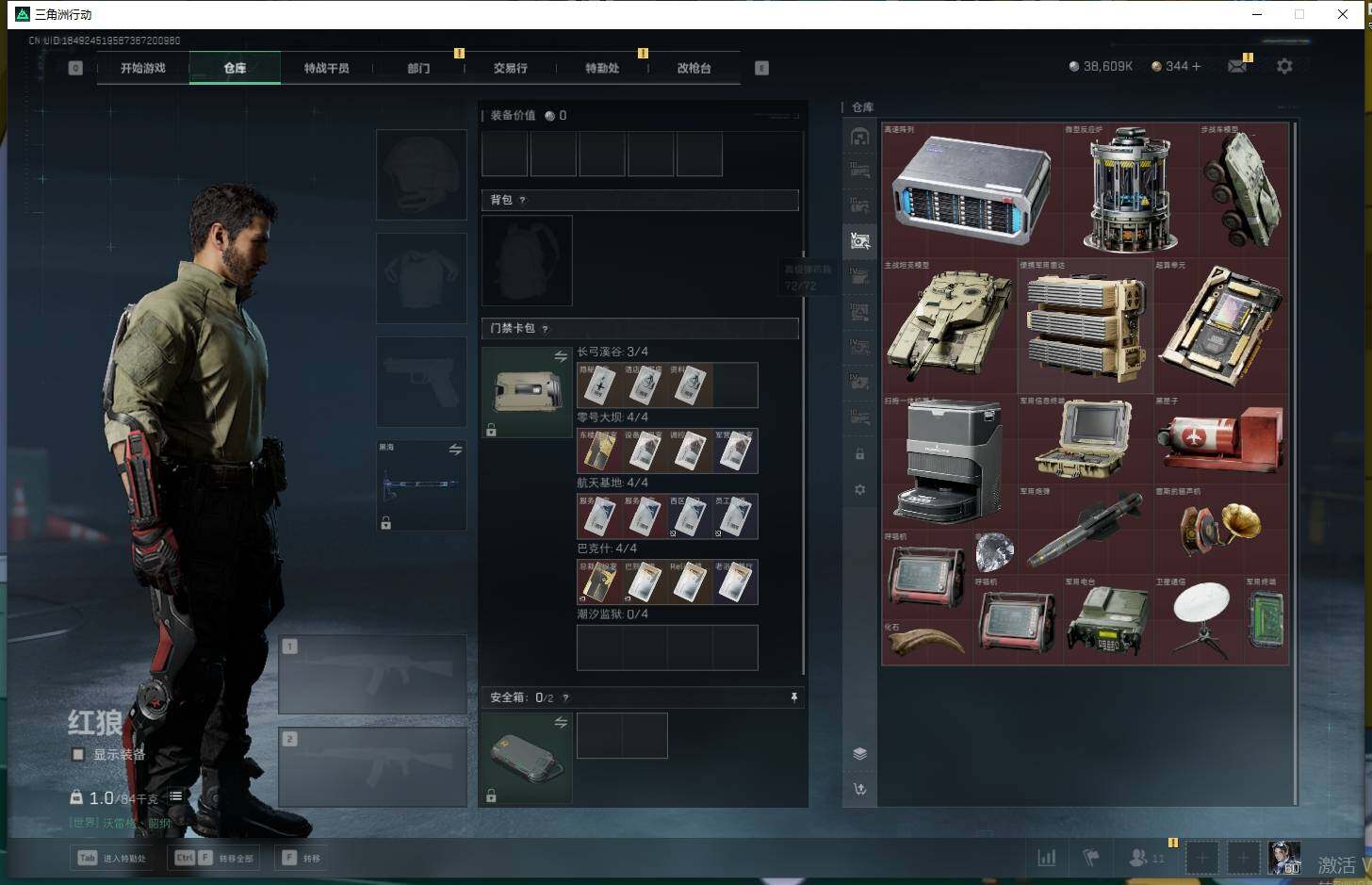This screenshot has height=885, width=1372.
Task: Select the 仓库 tab
Action: tap(235, 68)
